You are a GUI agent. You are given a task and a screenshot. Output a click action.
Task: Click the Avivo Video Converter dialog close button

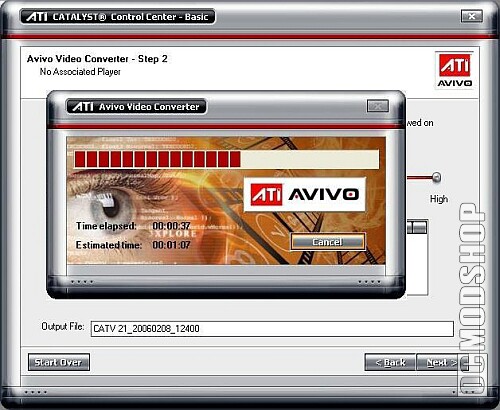378,106
